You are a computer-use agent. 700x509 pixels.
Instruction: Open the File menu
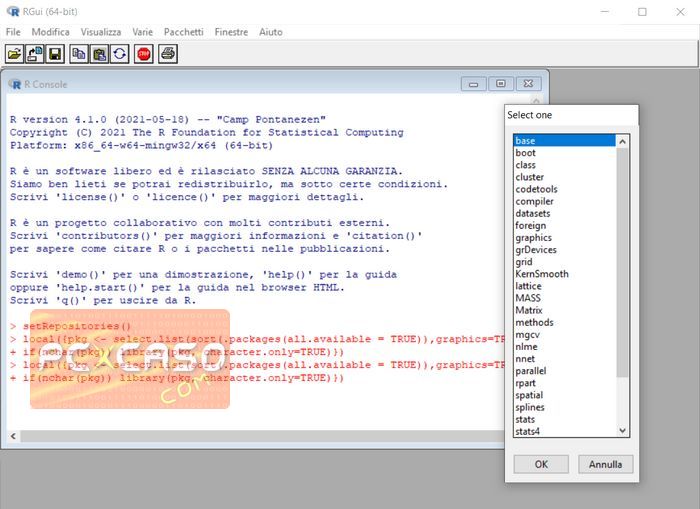13,32
